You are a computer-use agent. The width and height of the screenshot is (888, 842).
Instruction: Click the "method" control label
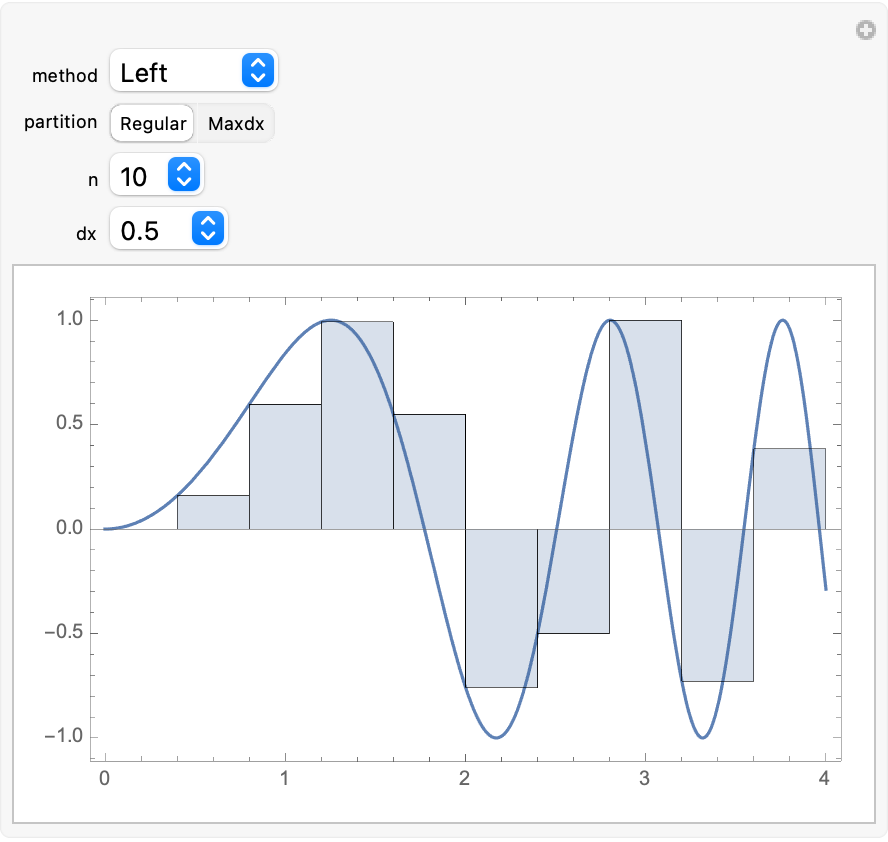click(65, 75)
